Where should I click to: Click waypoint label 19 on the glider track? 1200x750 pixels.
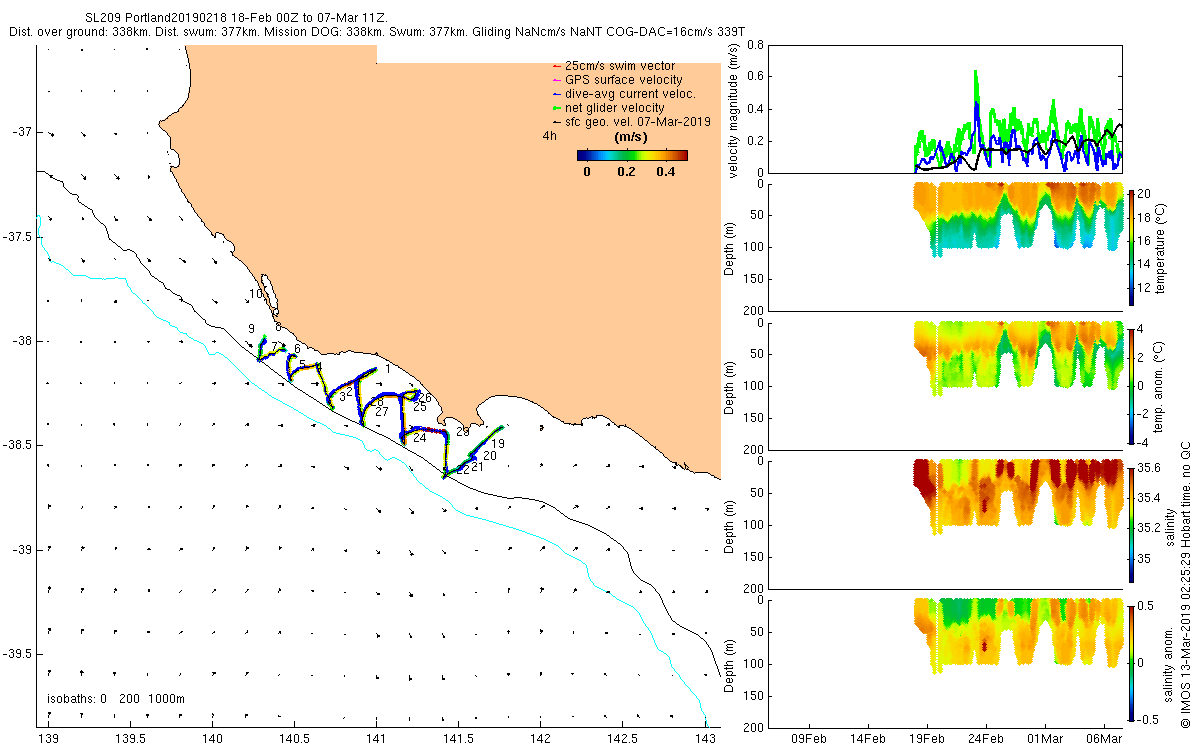point(498,443)
